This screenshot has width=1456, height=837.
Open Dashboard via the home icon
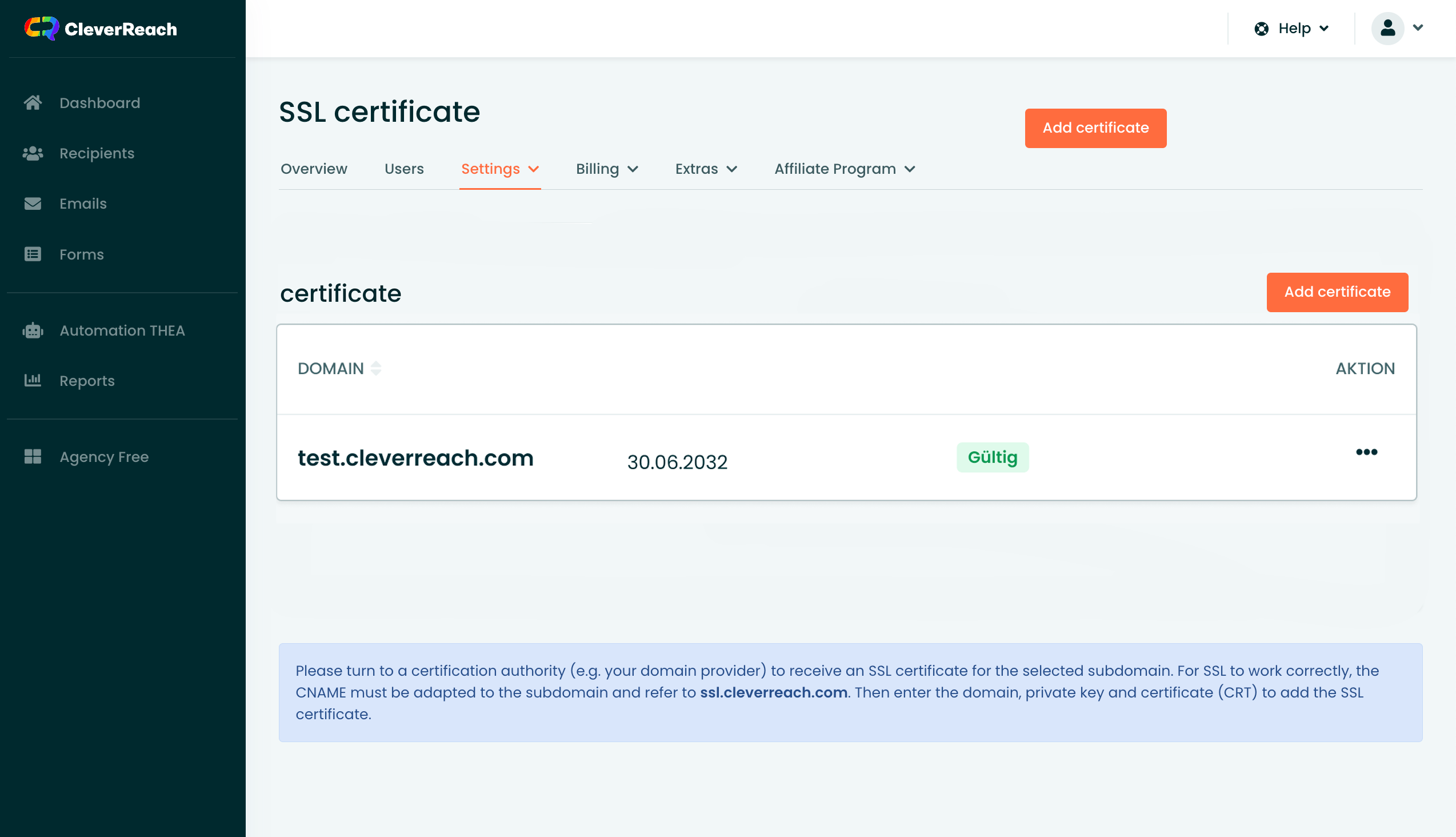[33, 103]
